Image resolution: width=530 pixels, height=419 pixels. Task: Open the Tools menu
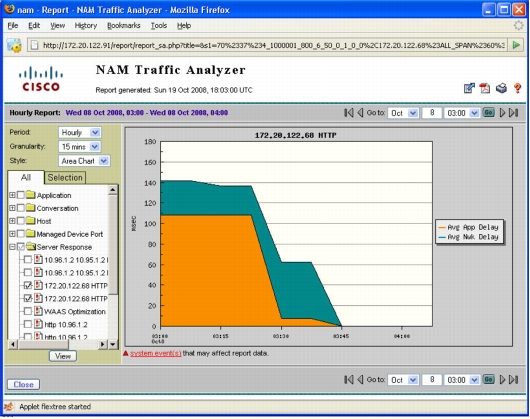coord(159,25)
